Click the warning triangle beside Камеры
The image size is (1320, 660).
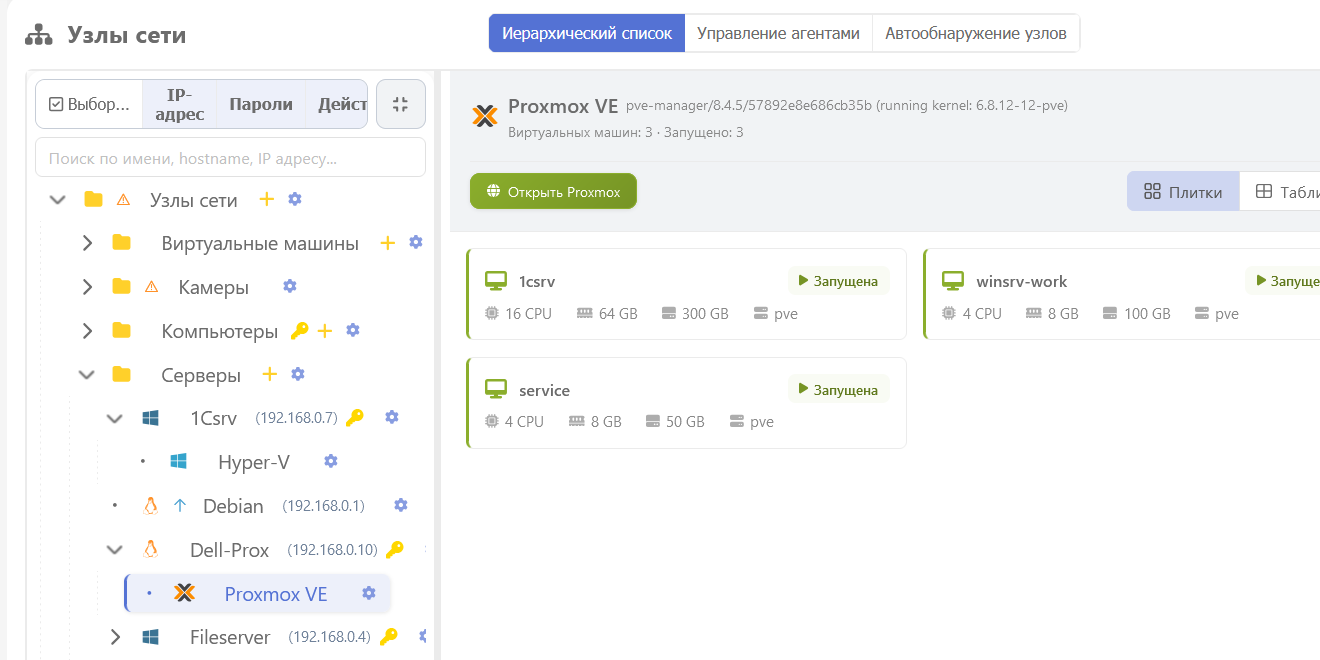[152, 287]
